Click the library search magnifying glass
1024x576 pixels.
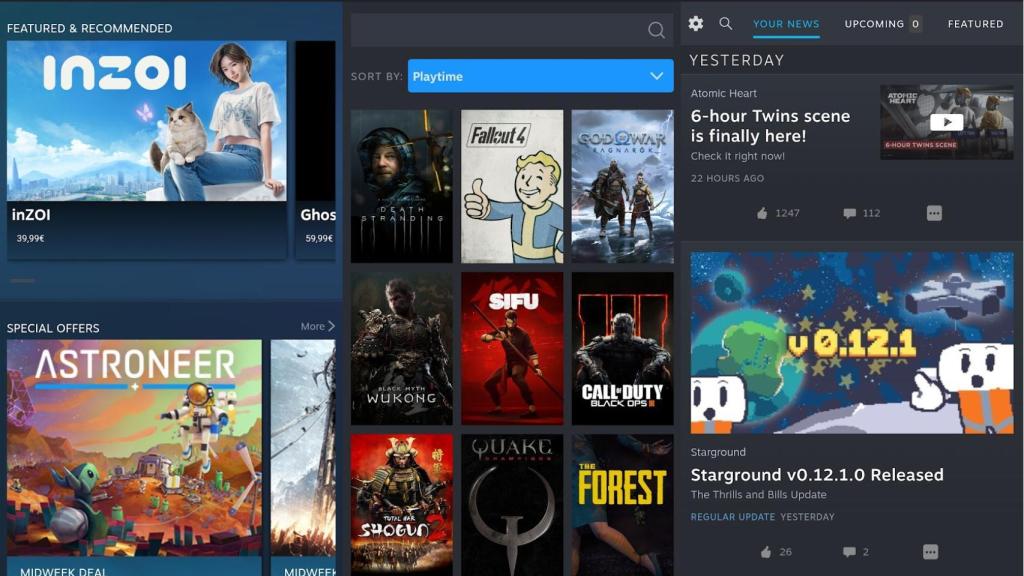[x=655, y=29]
